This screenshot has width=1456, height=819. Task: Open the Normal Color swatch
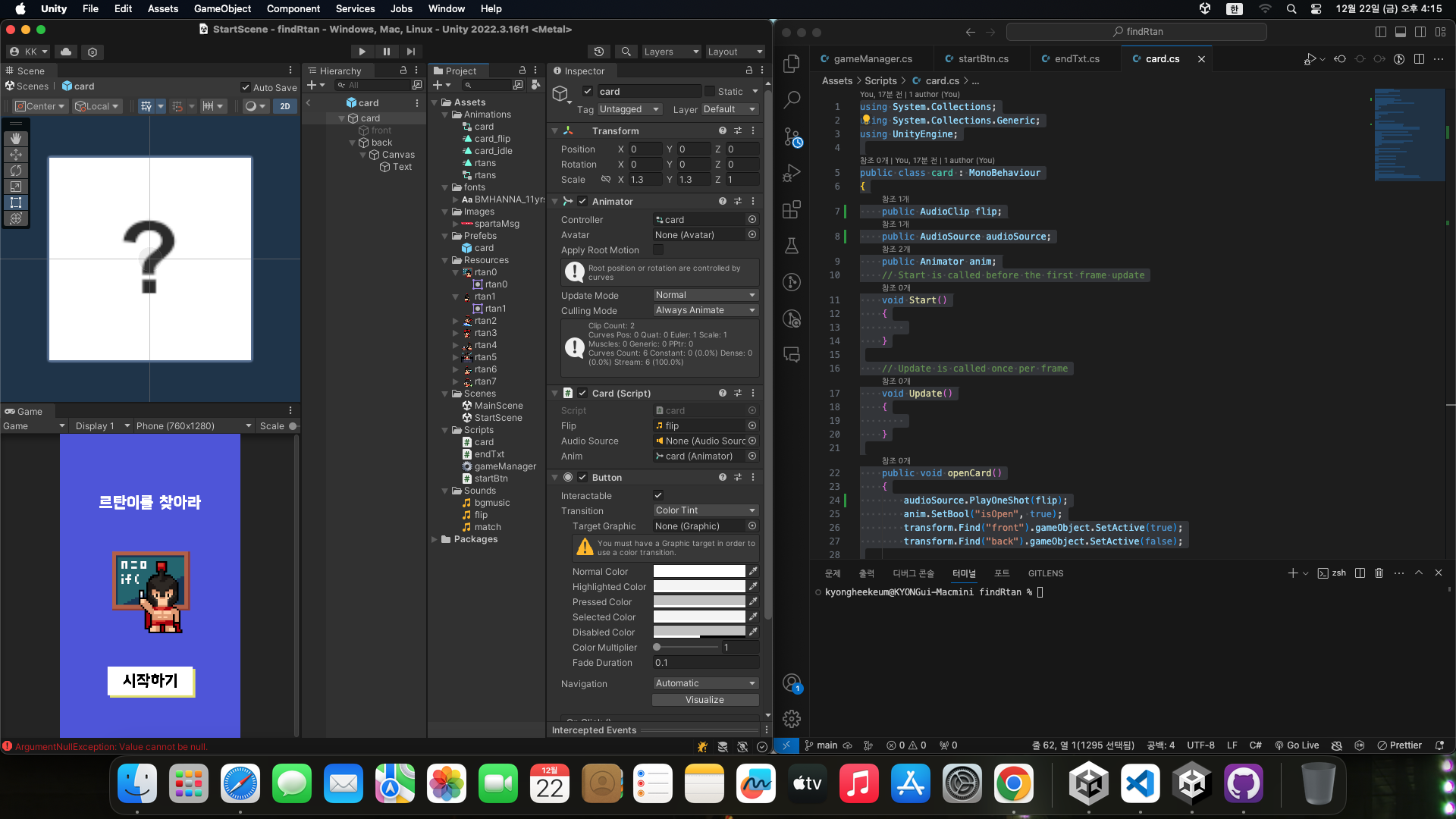pyautogui.click(x=699, y=571)
